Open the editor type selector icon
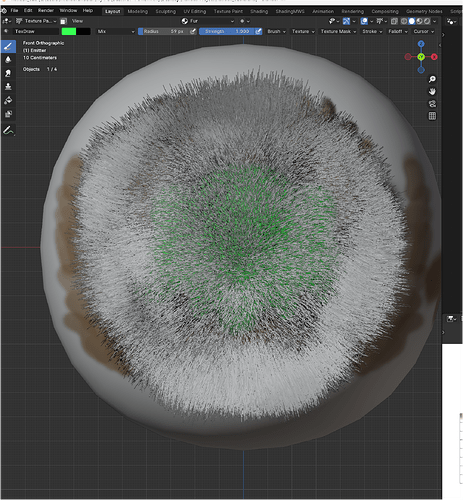Viewport: 463px width, 500px height. [7, 21]
